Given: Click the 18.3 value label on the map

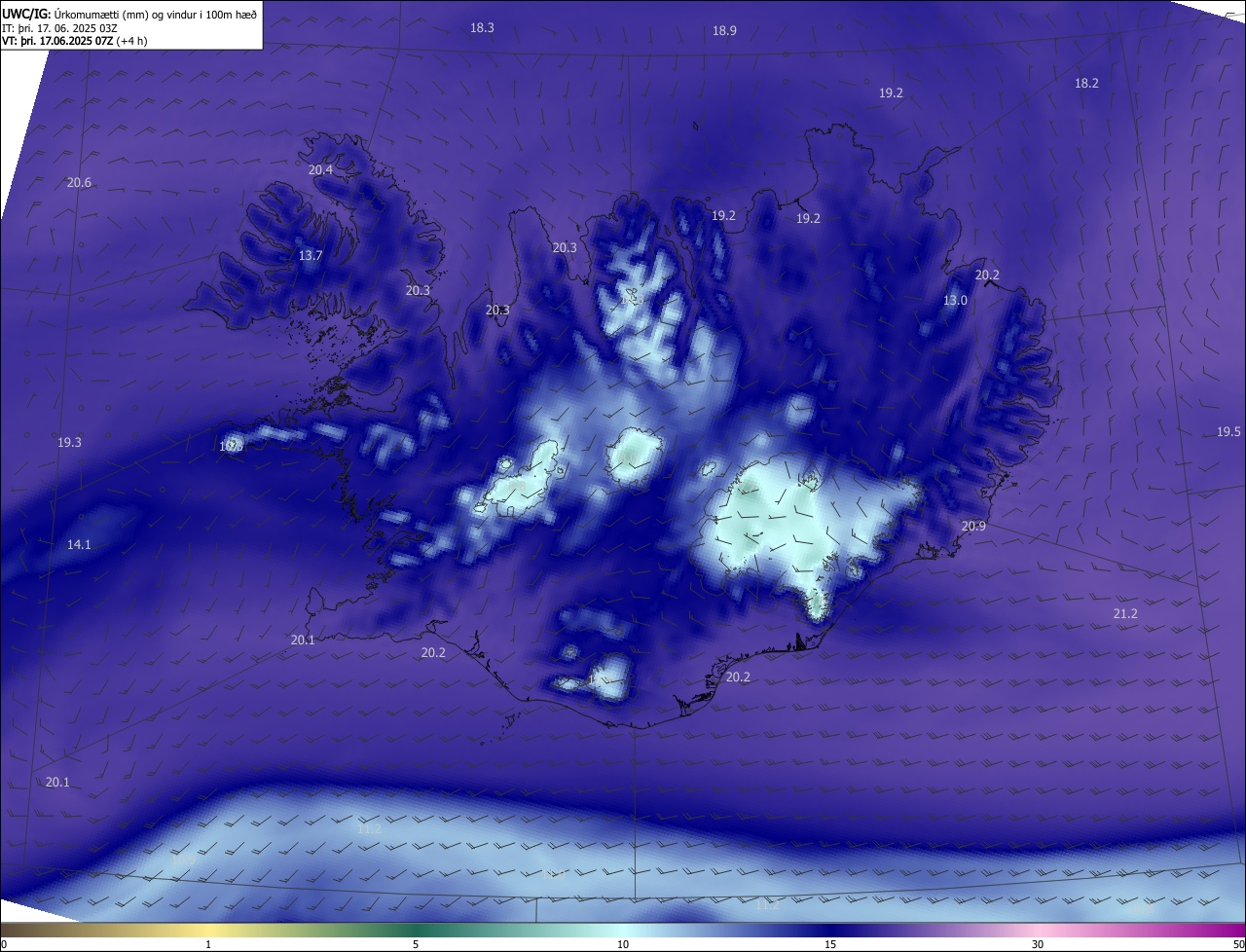Looking at the screenshot, I should tap(482, 28).
